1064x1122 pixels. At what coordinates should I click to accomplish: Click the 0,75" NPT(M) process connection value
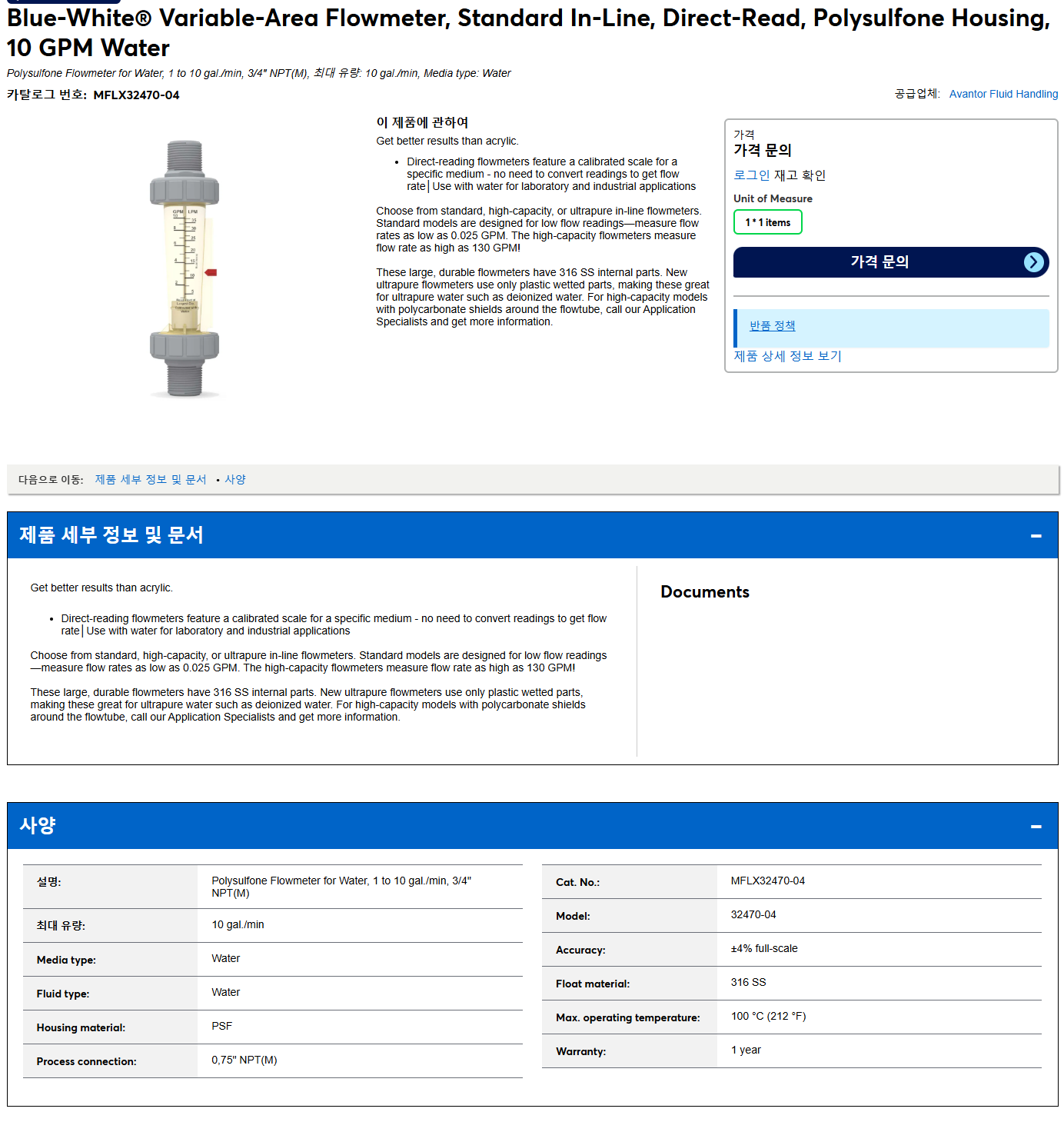pos(244,1060)
